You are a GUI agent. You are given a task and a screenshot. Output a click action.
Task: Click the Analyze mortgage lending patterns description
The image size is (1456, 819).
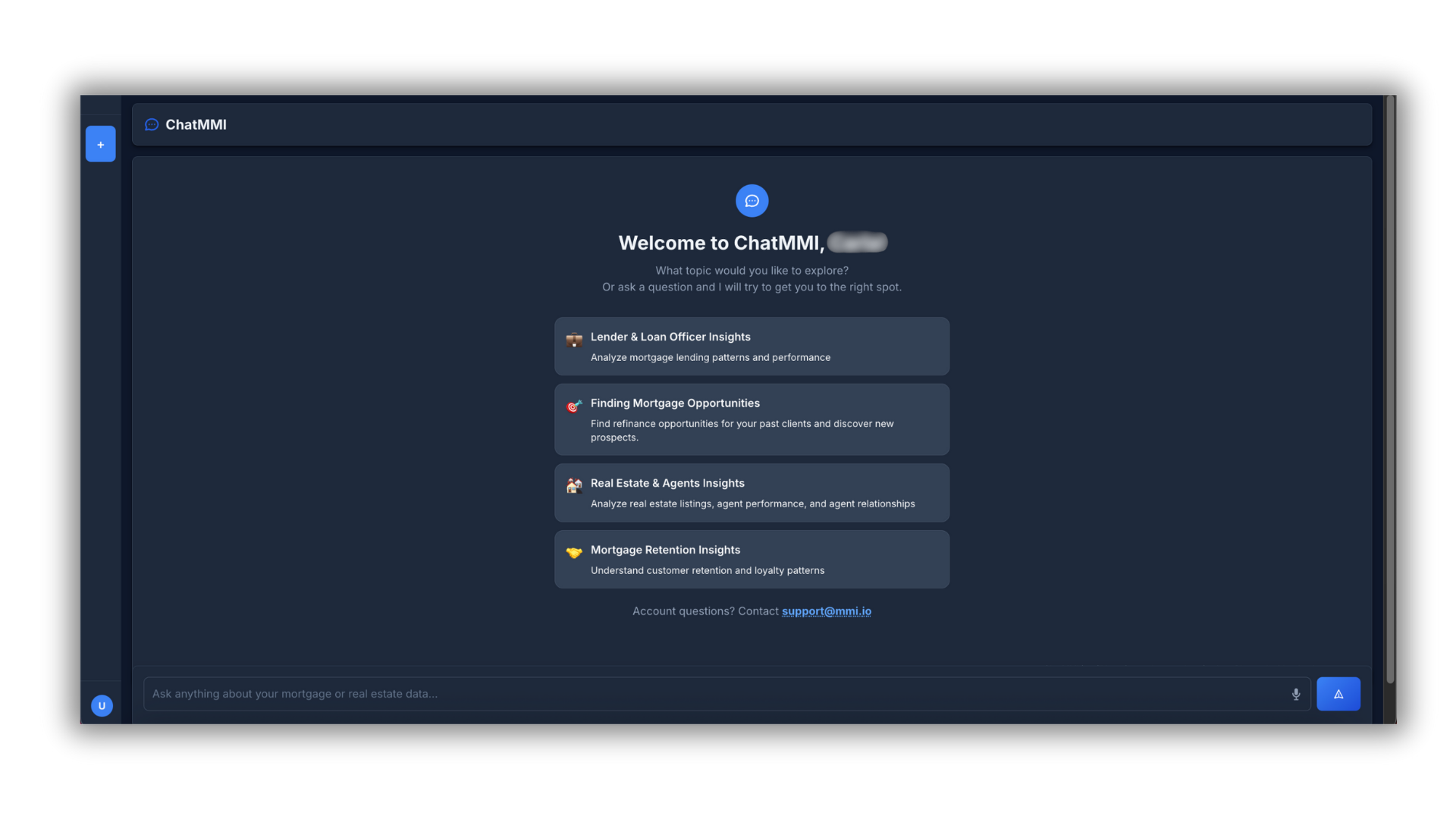[710, 358]
